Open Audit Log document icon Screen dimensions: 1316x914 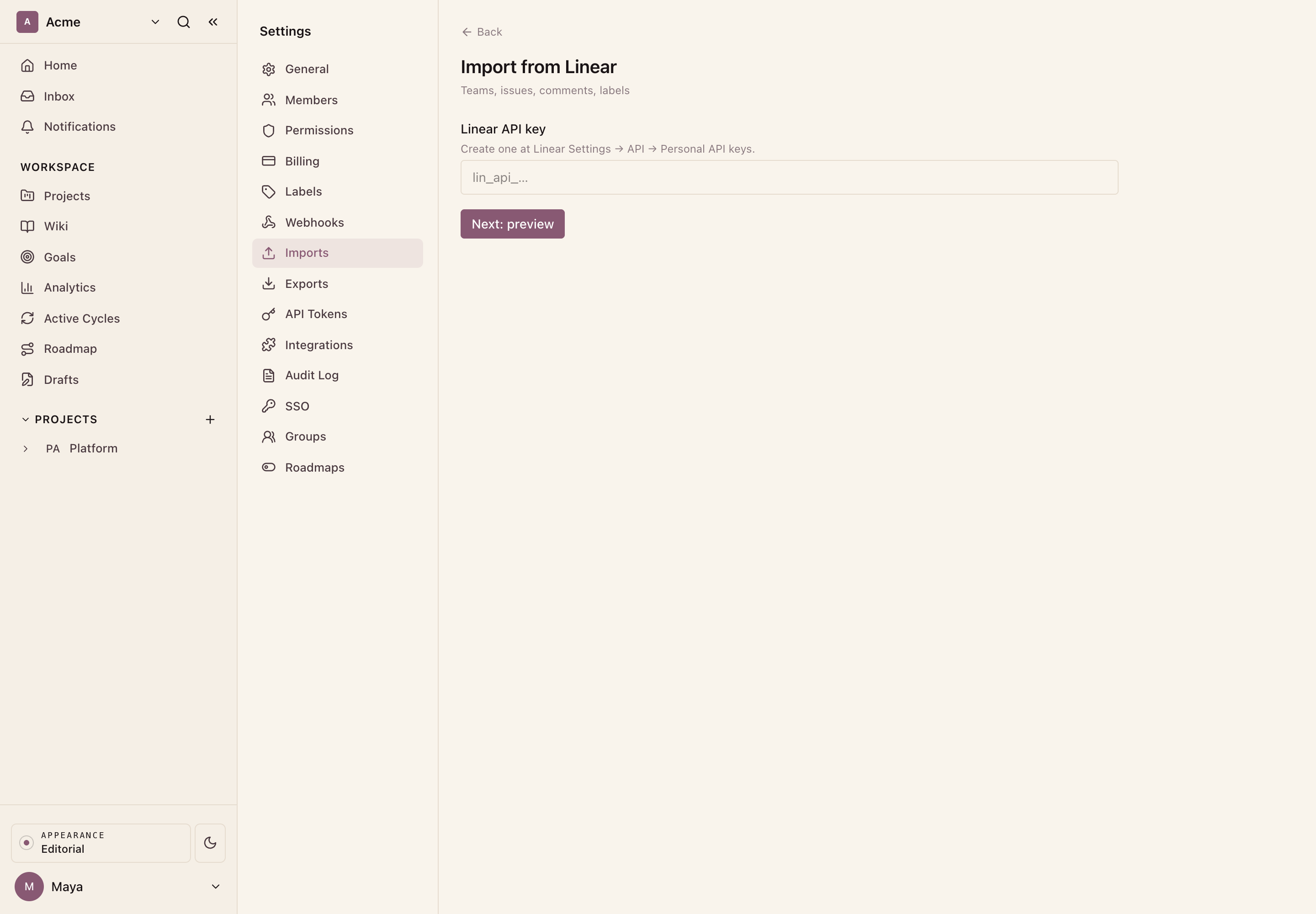269,376
